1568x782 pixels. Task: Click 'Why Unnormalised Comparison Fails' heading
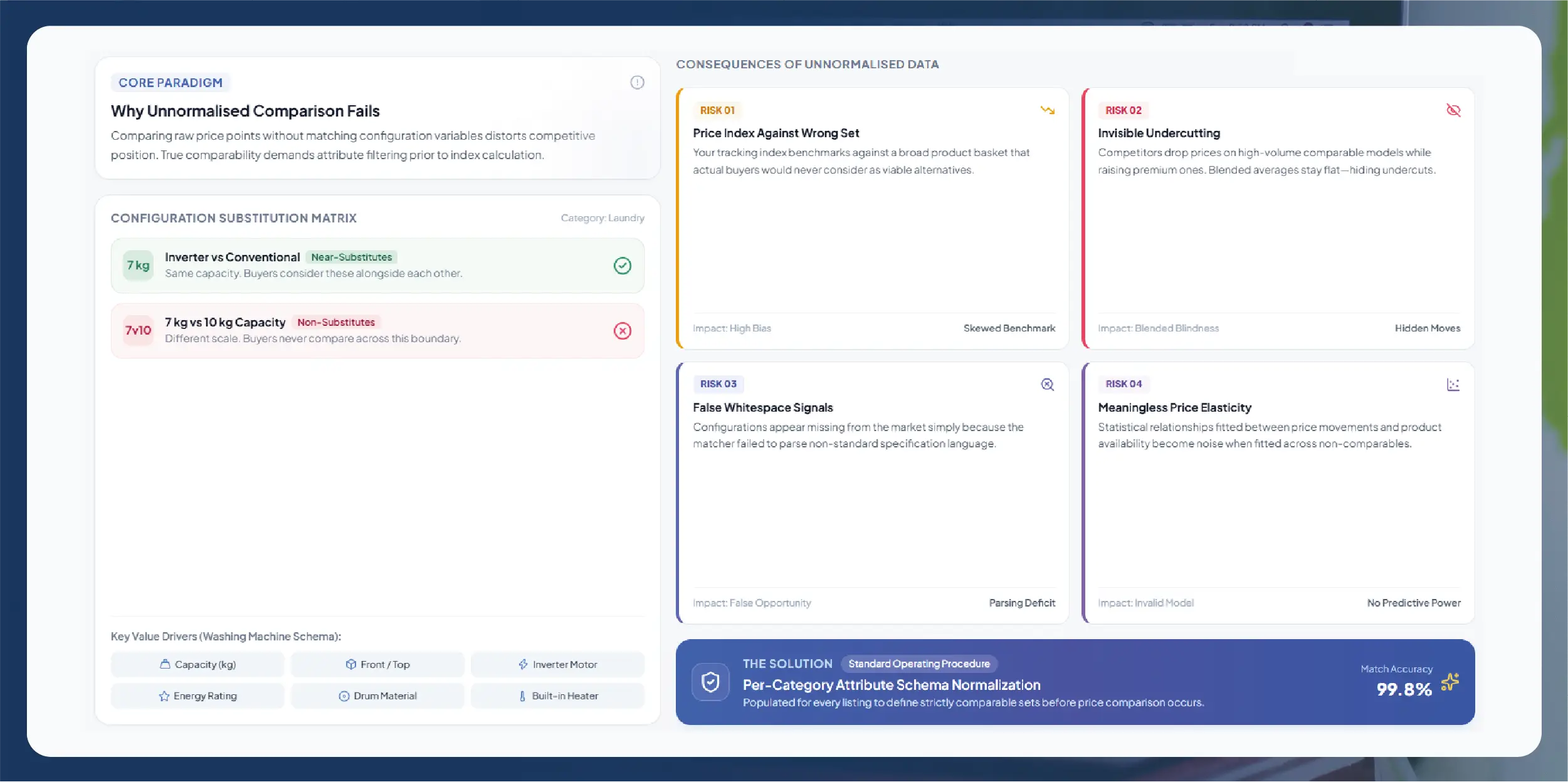(245, 112)
